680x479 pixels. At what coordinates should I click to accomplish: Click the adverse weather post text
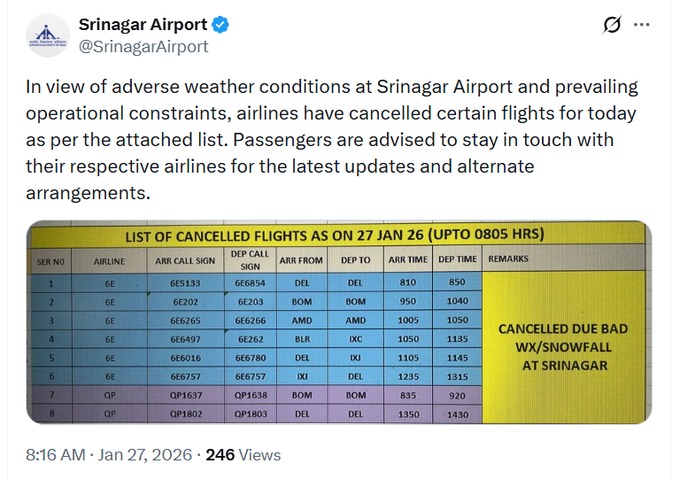point(330,139)
